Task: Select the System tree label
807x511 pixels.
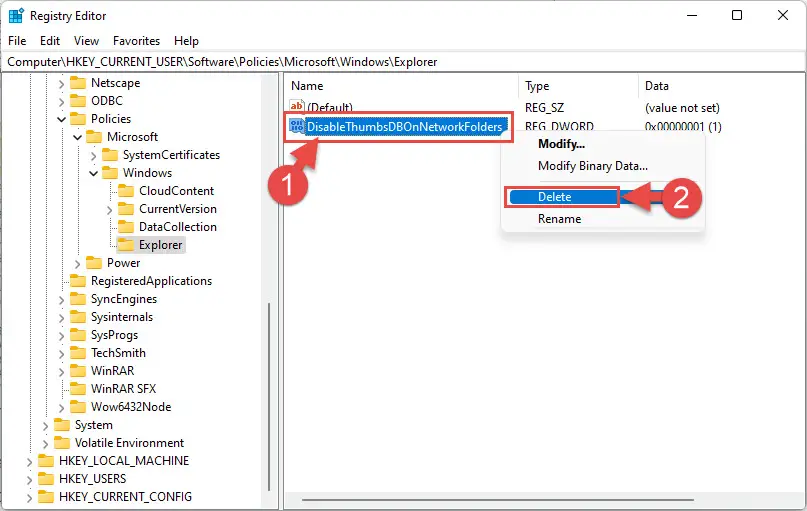Action: 94,425
